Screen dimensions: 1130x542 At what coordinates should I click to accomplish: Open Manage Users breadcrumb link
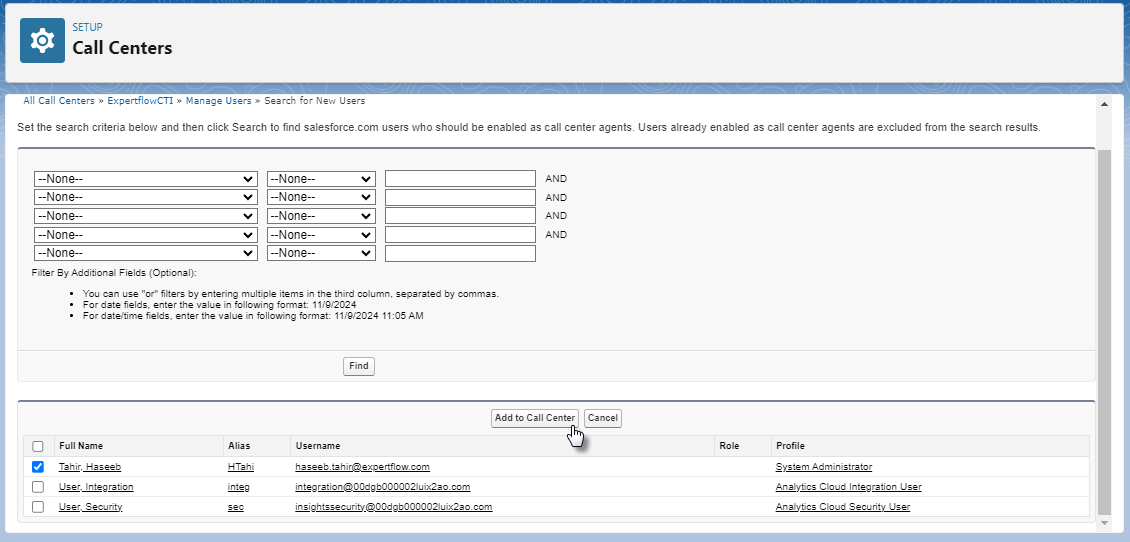click(x=218, y=101)
